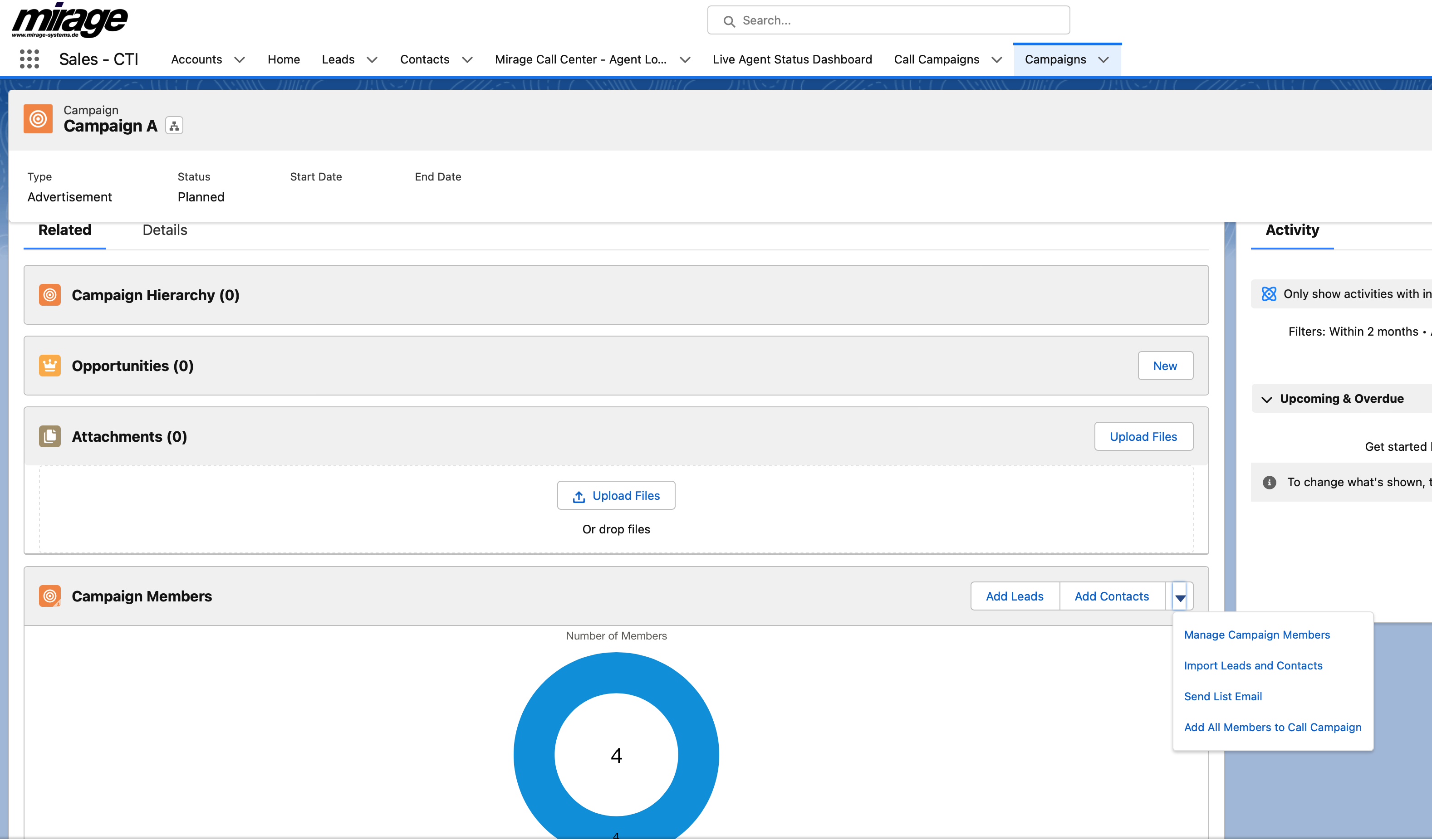Image resolution: width=1432 pixels, height=840 pixels.
Task: Click the Mirage logo
Action: coord(70,20)
